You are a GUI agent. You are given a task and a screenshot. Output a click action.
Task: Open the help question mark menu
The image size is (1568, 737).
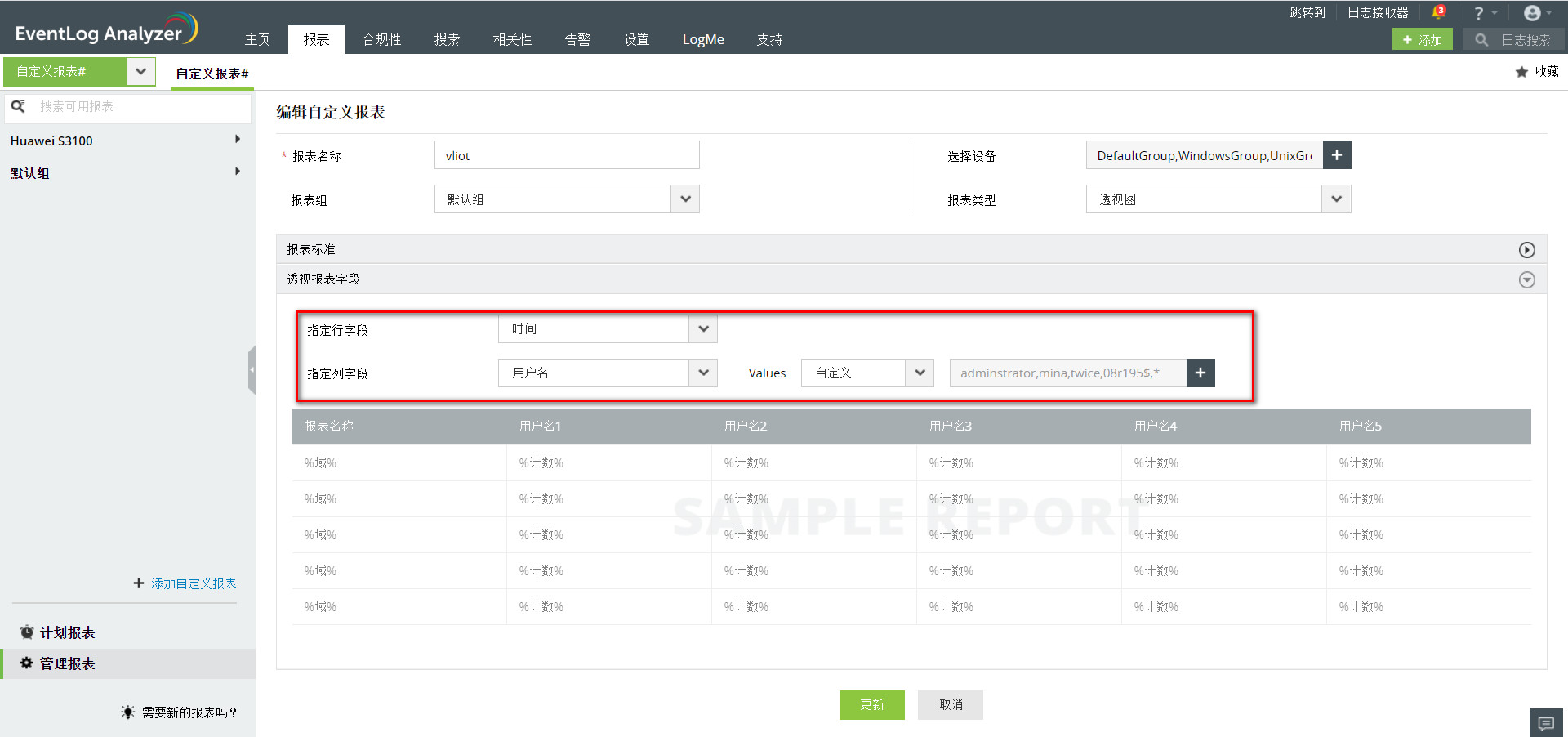click(x=1481, y=13)
